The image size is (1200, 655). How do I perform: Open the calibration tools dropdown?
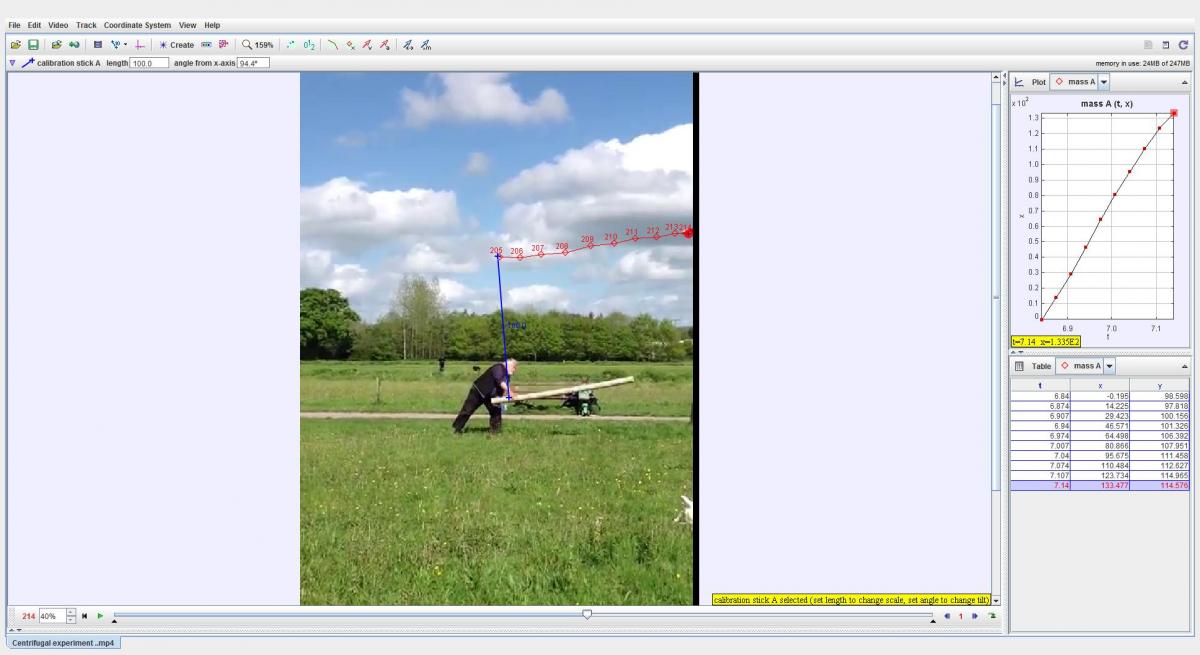click(119, 45)
